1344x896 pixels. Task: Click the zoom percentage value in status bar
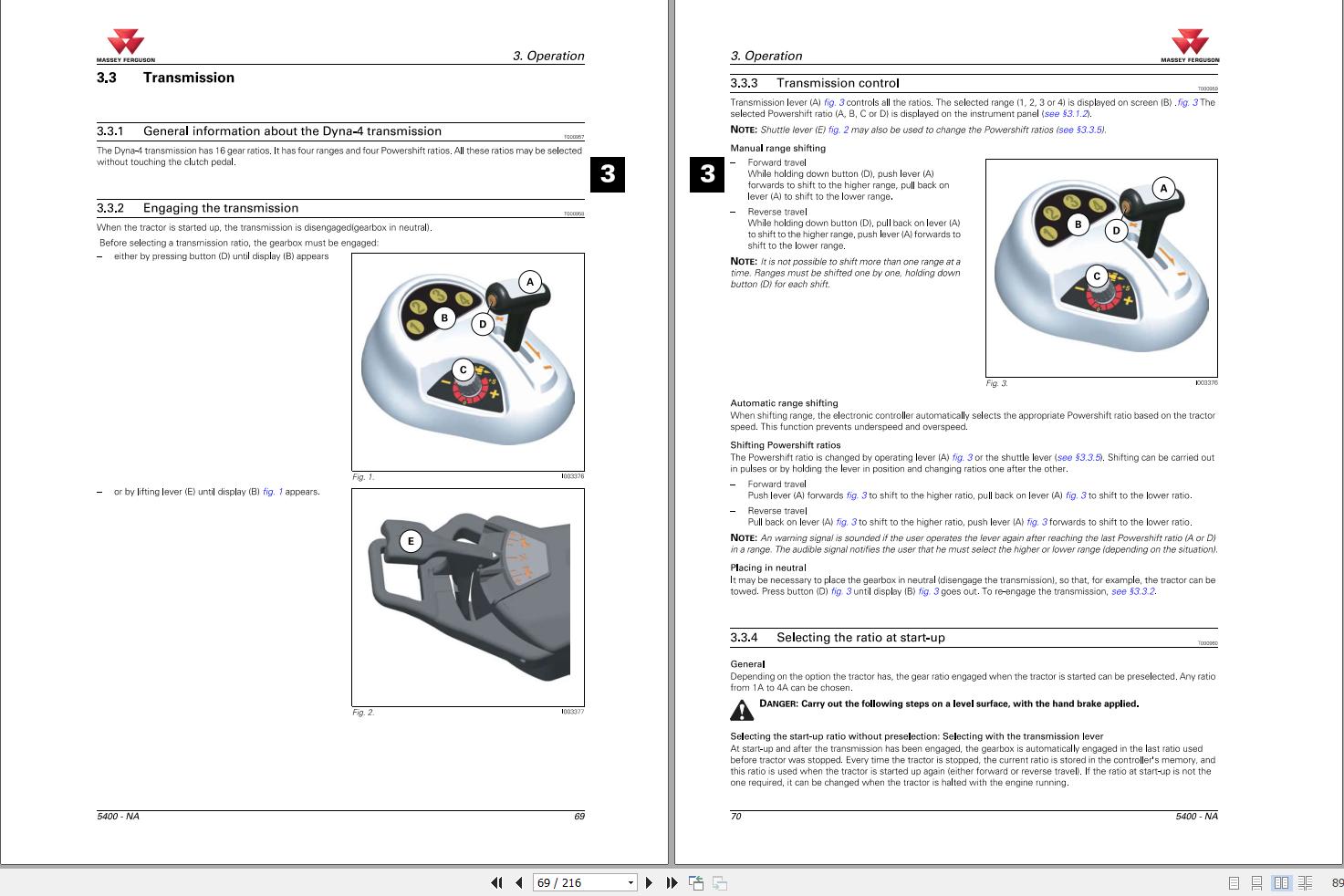point(1337,882)
